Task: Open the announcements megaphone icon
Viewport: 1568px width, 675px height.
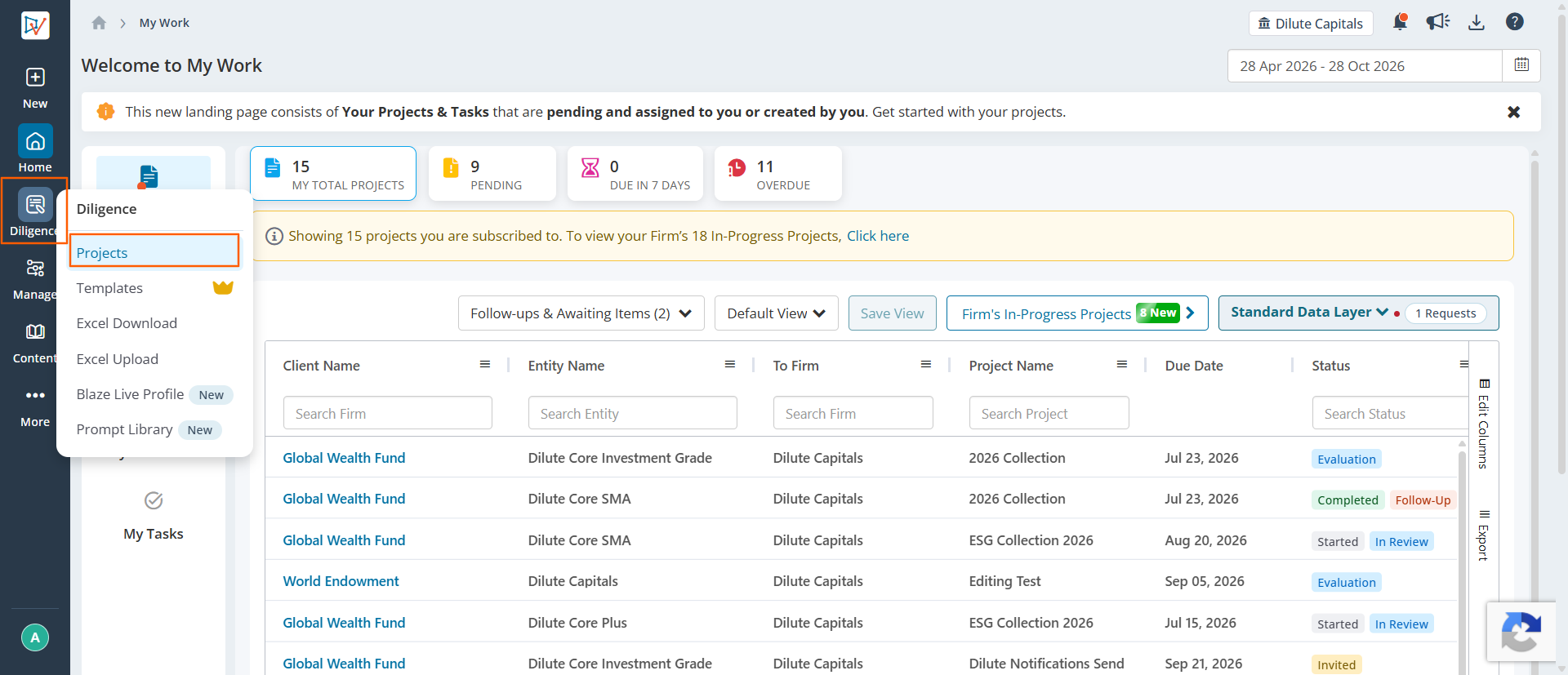Action: (1437, 22)
